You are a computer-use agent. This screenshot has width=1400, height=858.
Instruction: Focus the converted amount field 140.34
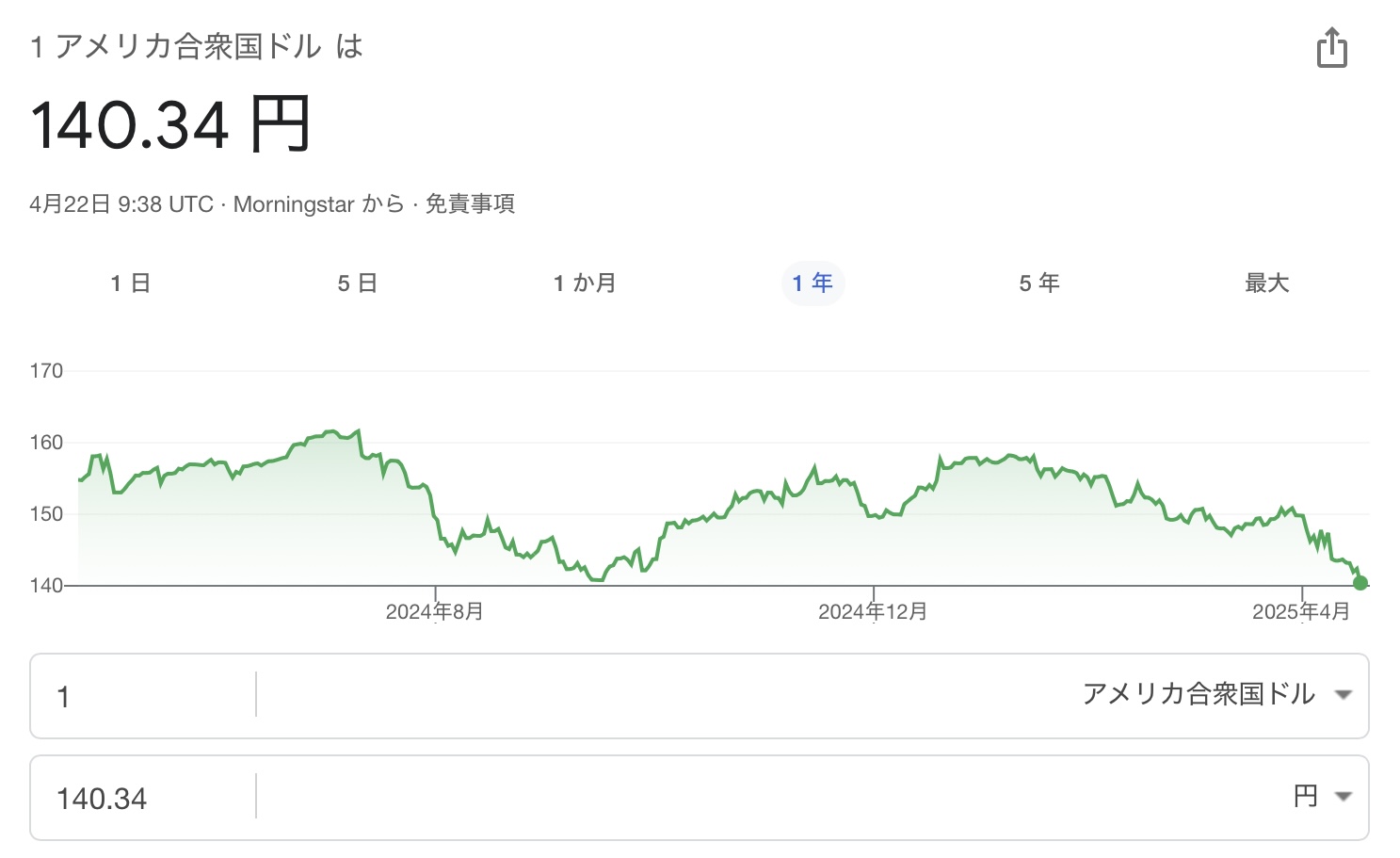point(143,798)
